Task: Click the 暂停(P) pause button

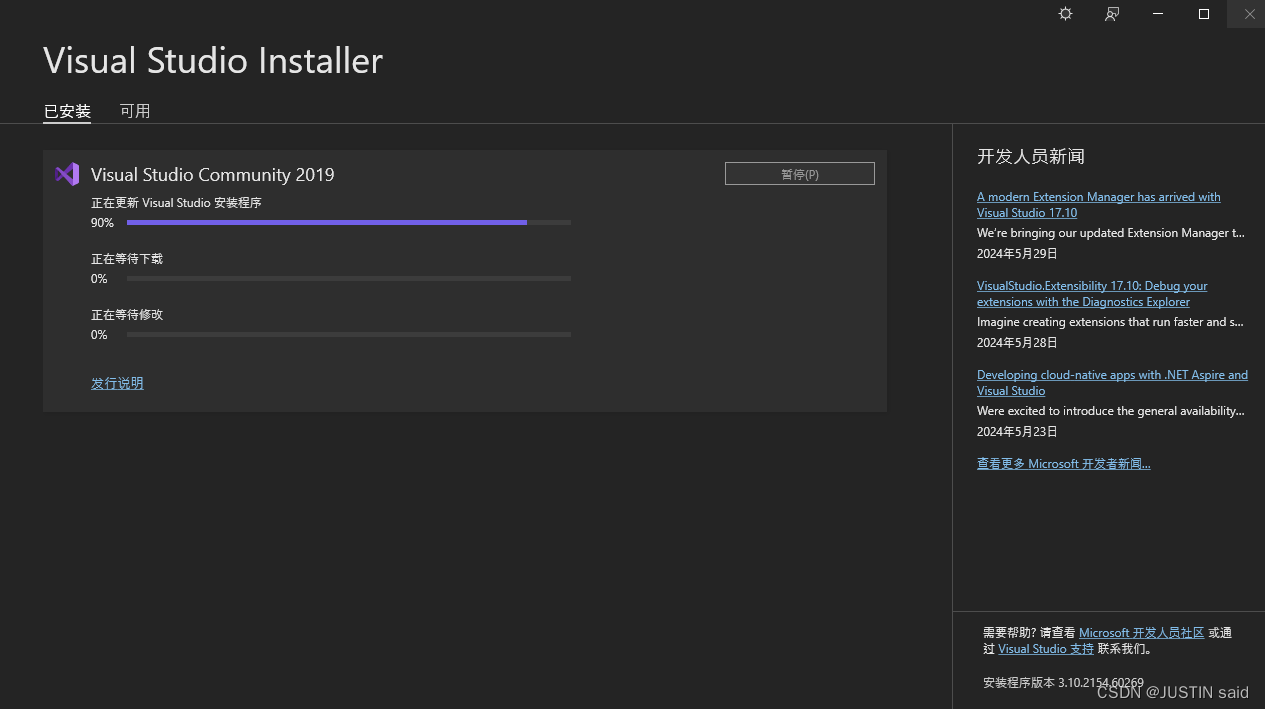Action: coord(800,174)
